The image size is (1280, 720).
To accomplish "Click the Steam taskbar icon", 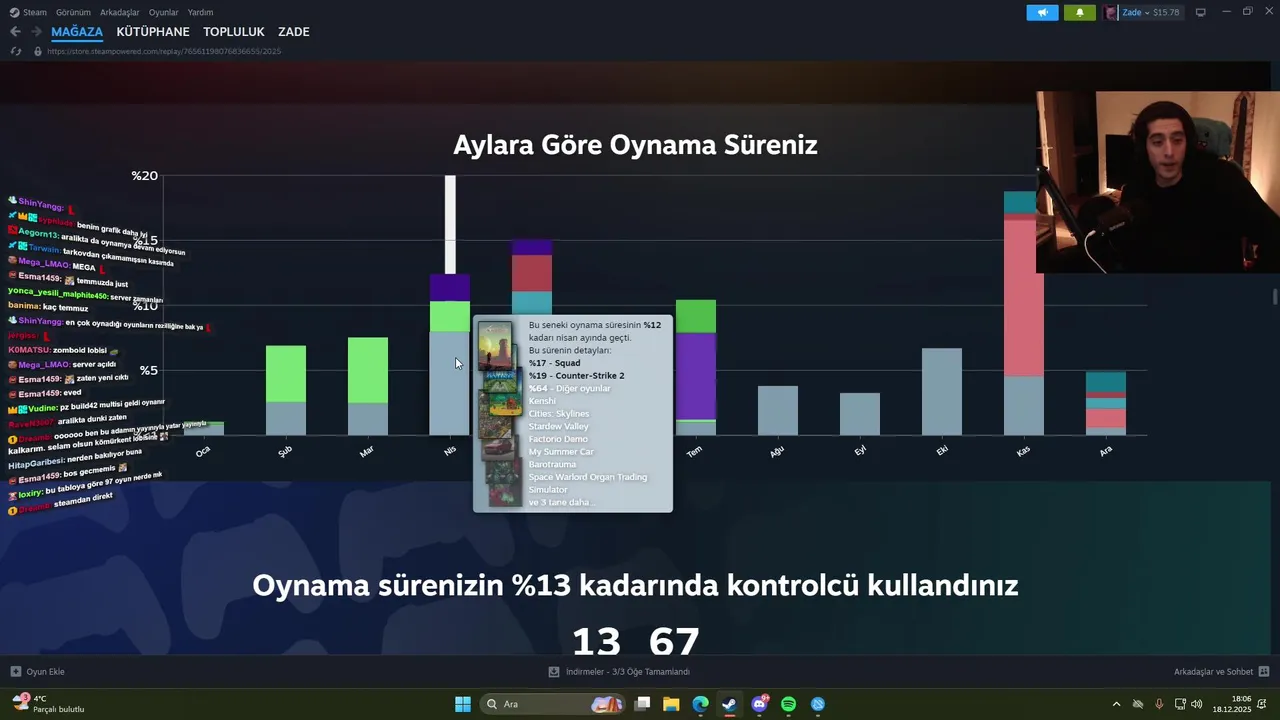I will click(729, 704).
